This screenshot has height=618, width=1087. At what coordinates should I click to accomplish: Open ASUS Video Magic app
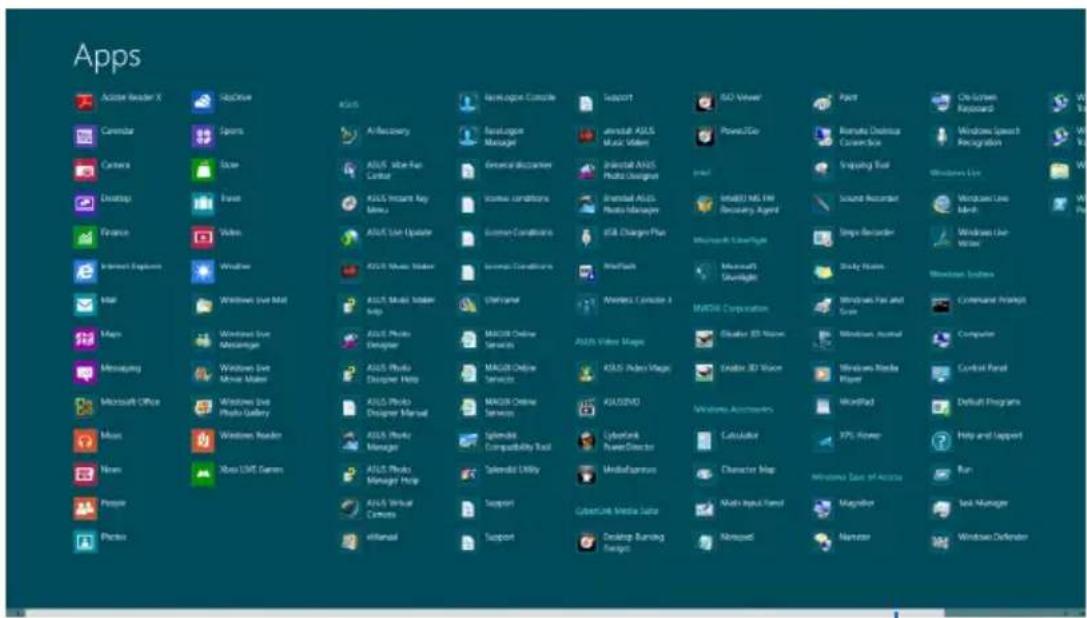(x=623, y=372)
